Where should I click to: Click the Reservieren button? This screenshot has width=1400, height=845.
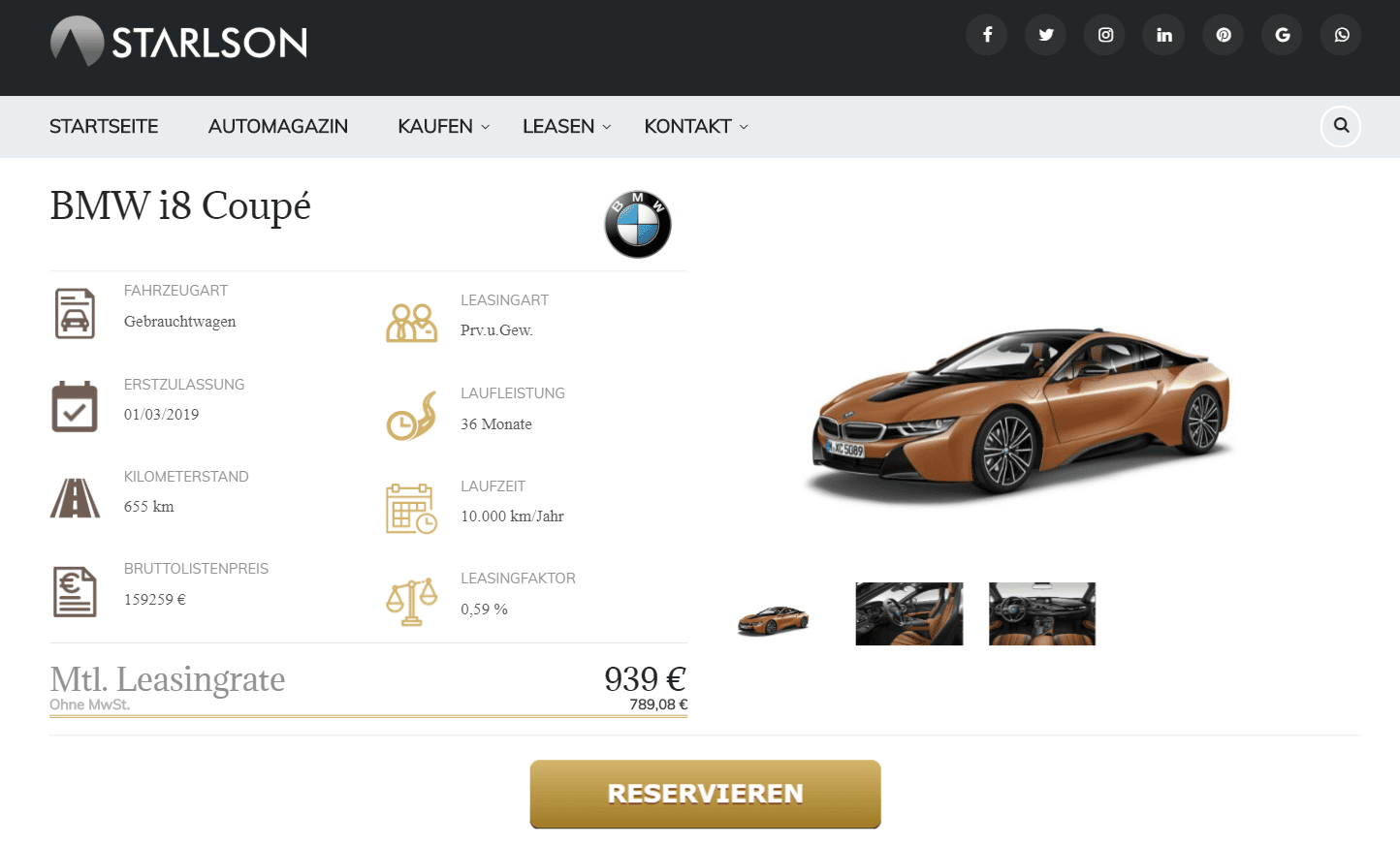(x=705, y=794)
